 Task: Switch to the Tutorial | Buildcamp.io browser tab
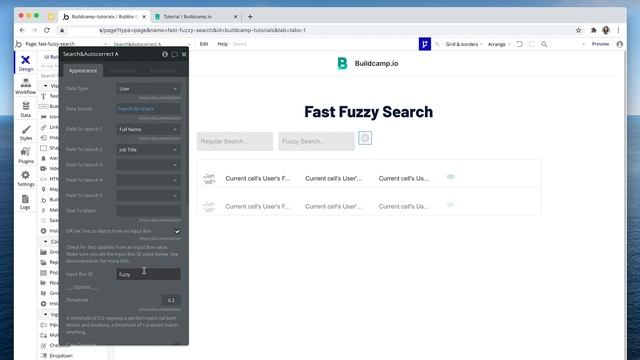pos(195,17)
